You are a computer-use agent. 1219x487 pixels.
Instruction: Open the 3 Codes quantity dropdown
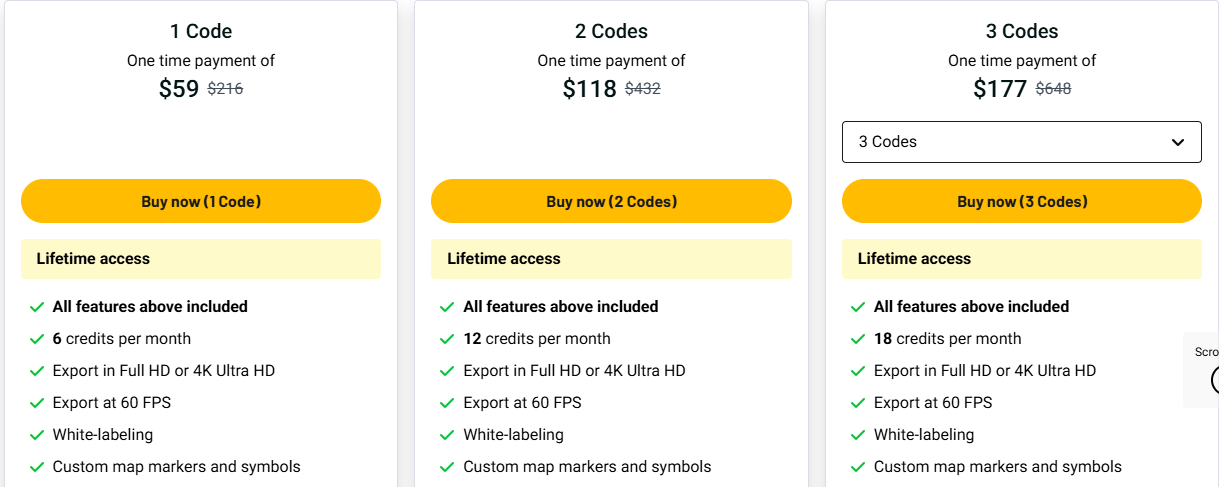[x=1020, y=142]
